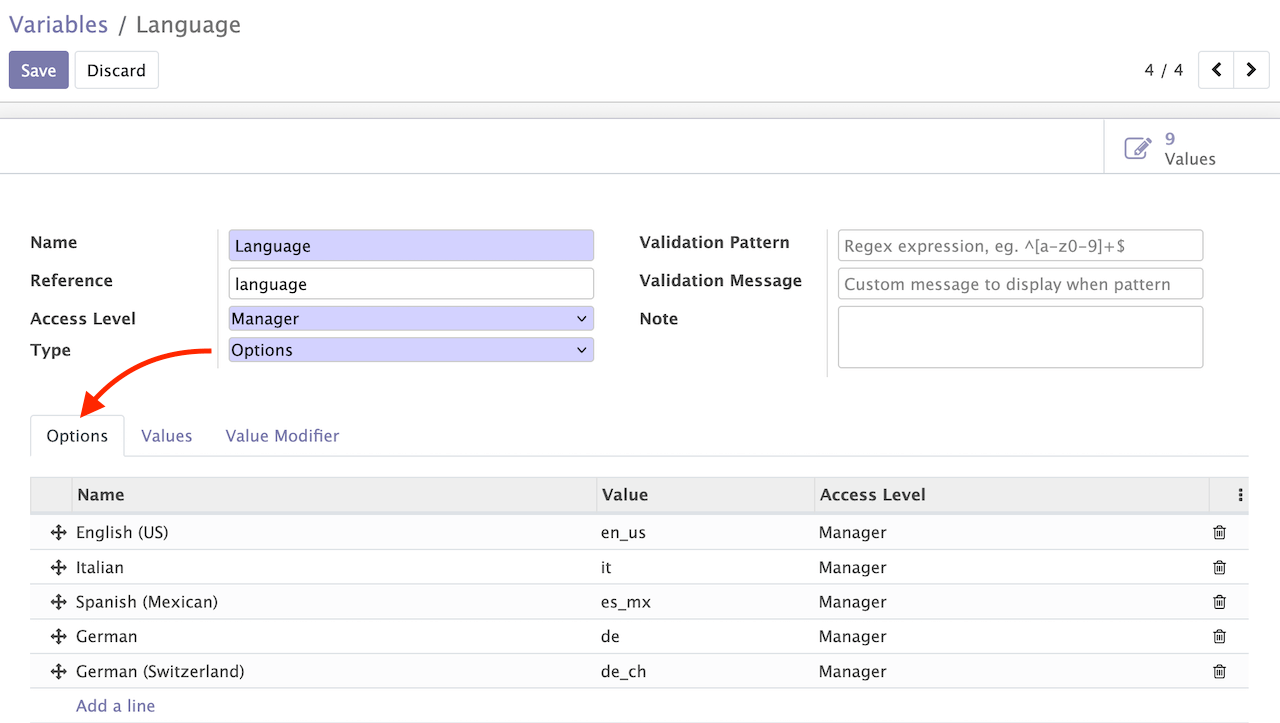Click the next record chevron arrow
This screenshot has width=1280, height=723.
[x=1251, y=70]
